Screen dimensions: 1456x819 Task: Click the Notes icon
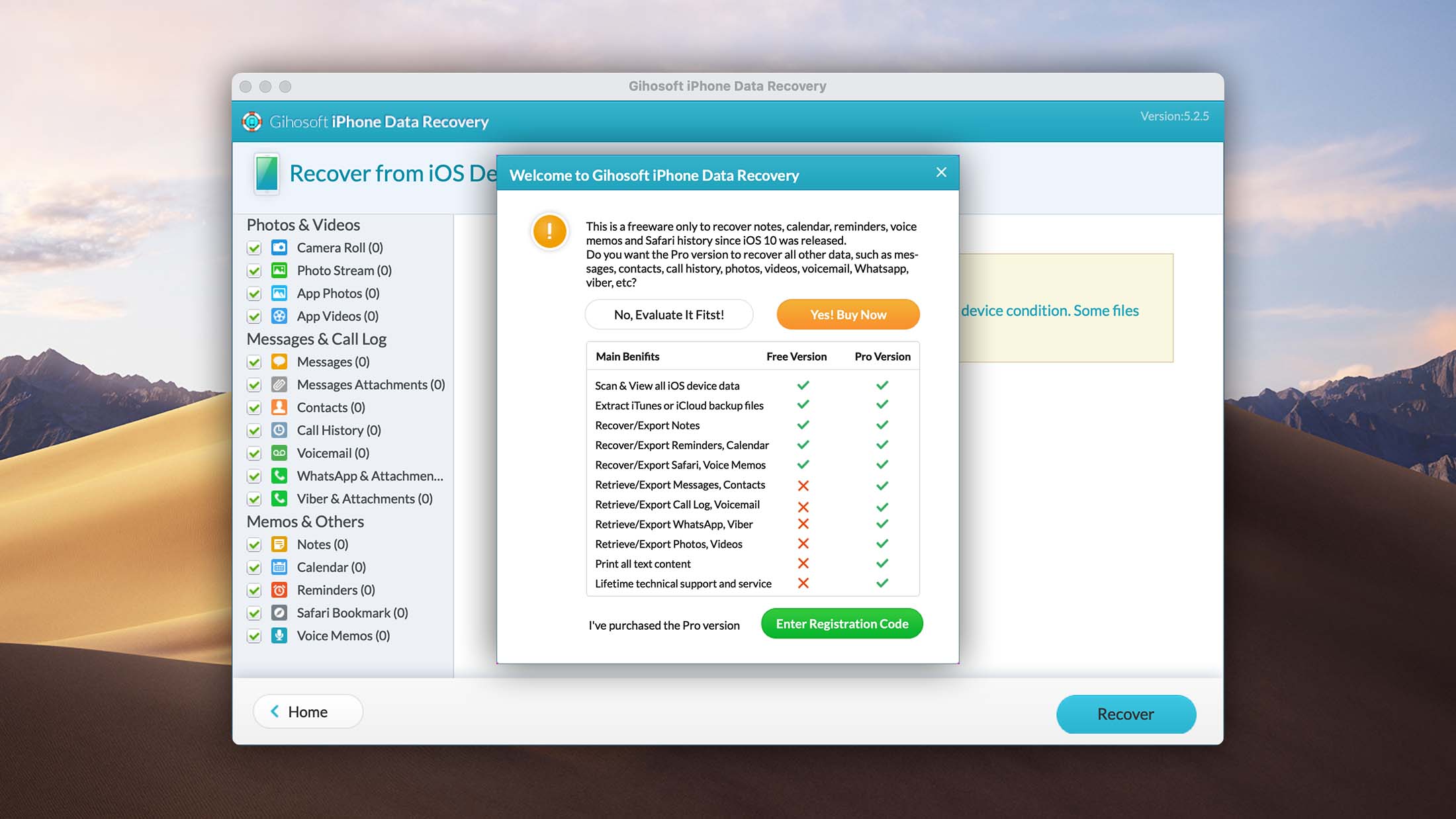pos(279,544)
